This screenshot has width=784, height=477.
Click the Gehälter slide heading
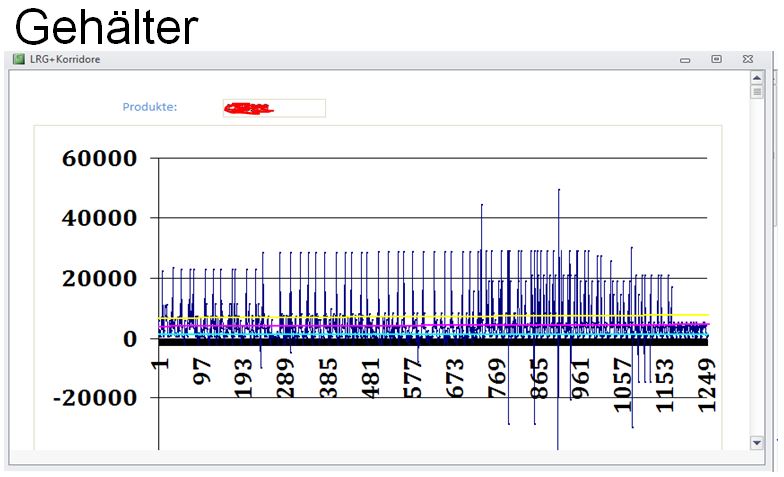point(106,26)
